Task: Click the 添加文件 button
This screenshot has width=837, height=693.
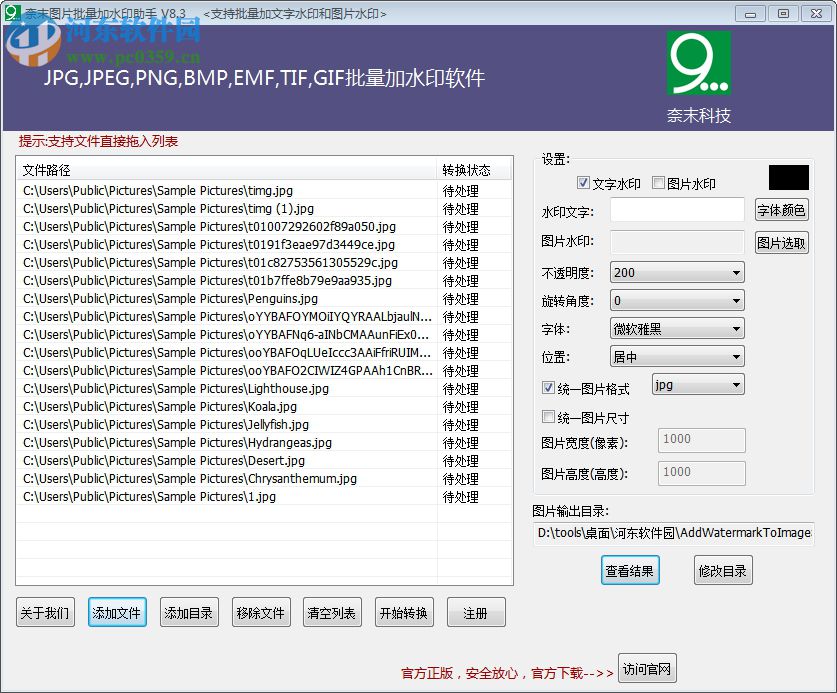Action: point(117,612)
